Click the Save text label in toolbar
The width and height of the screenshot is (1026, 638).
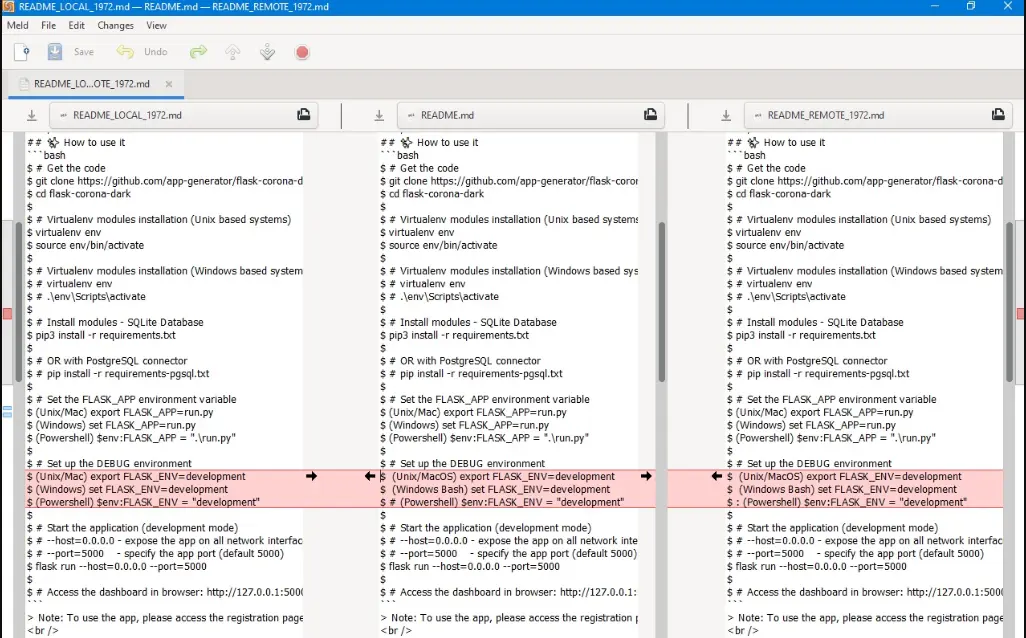coord(84,52)
